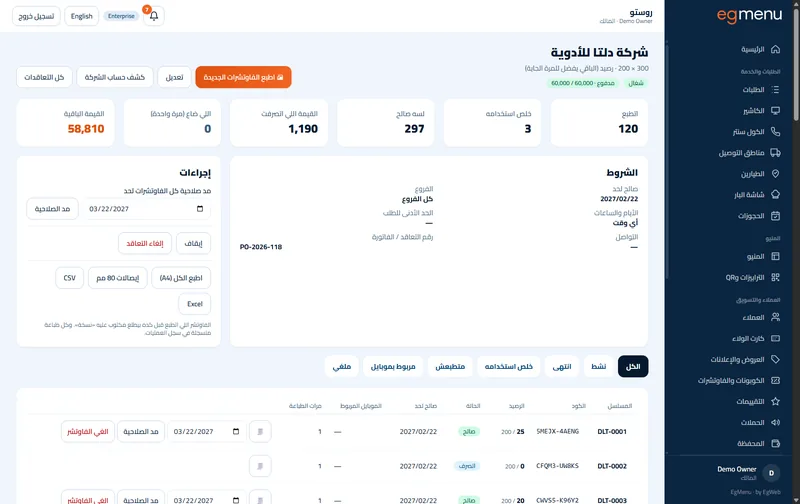Open the notifications bell icon
This screenshot has width=800, height=504.
(154, 16)
